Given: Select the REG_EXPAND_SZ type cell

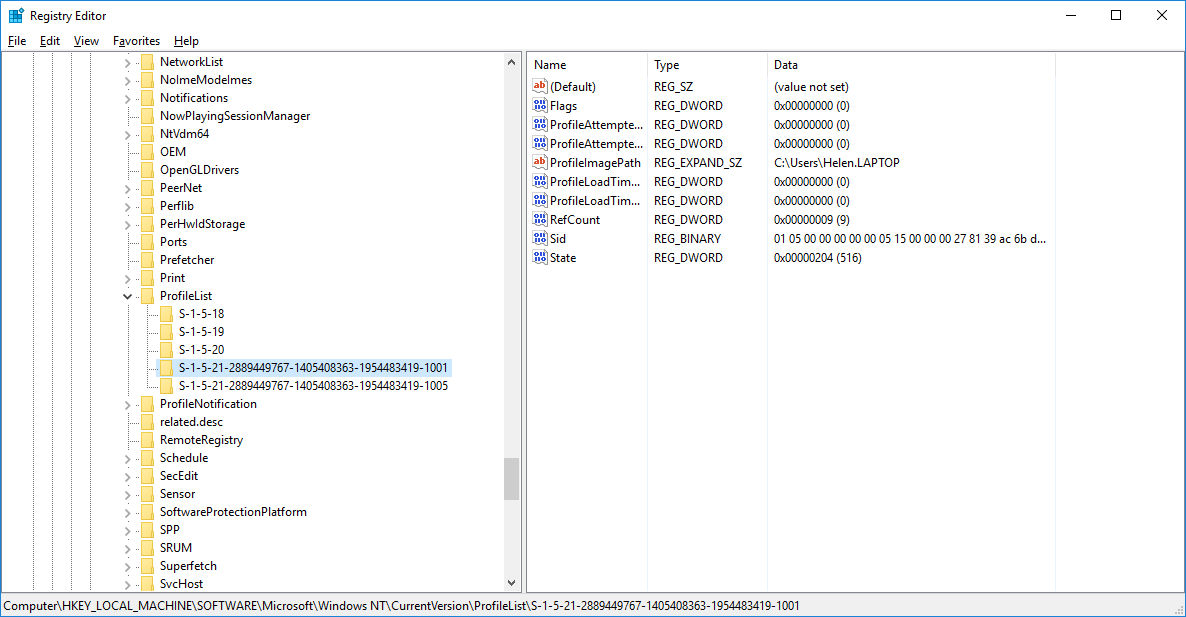Looking at the screenshot, I should point(697,163).
